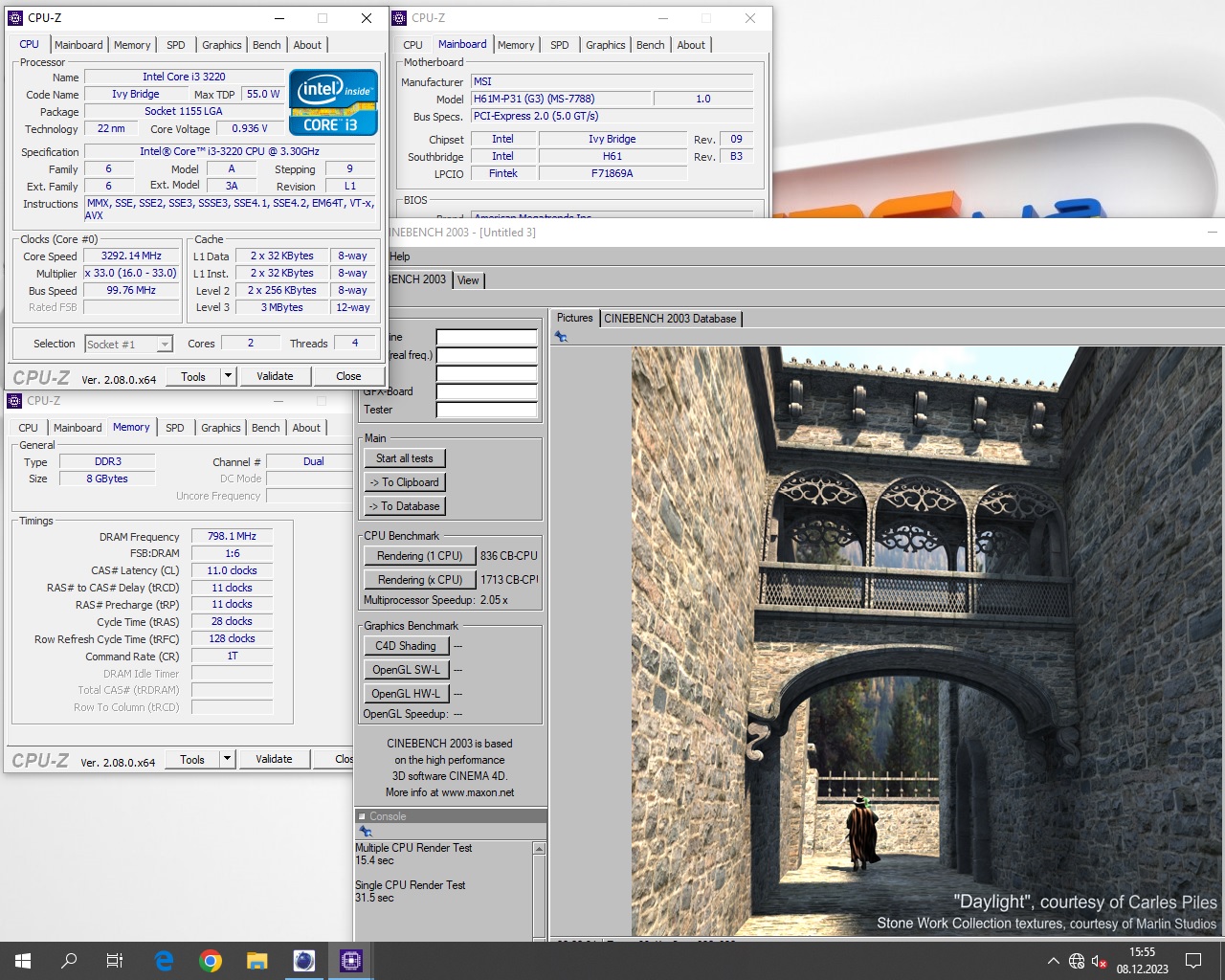This screenshot has height=980, width=1225.
Task: Click the Memory window CPU-Z title icon
Action: (14, 400)
